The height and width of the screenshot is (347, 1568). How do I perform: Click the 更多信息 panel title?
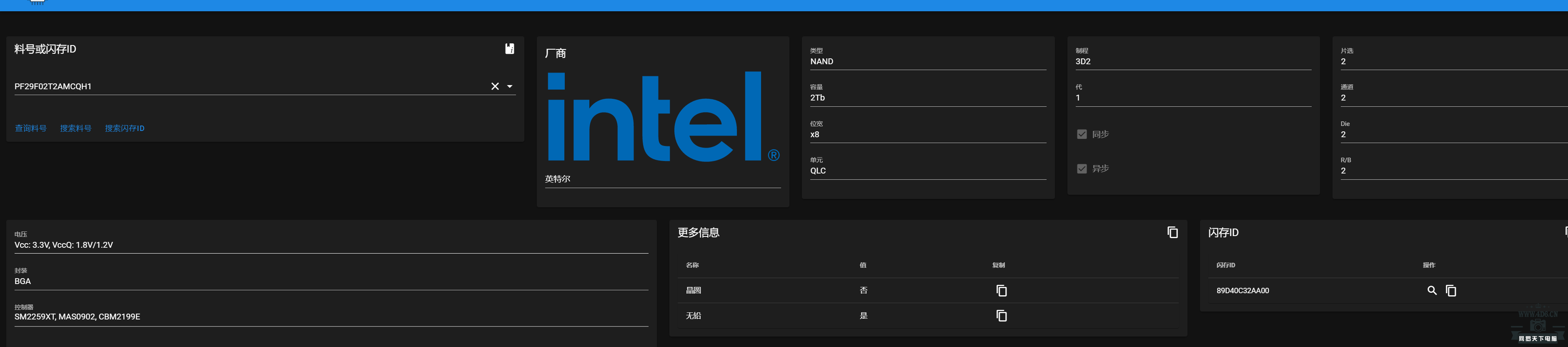(x=698, y=233)
